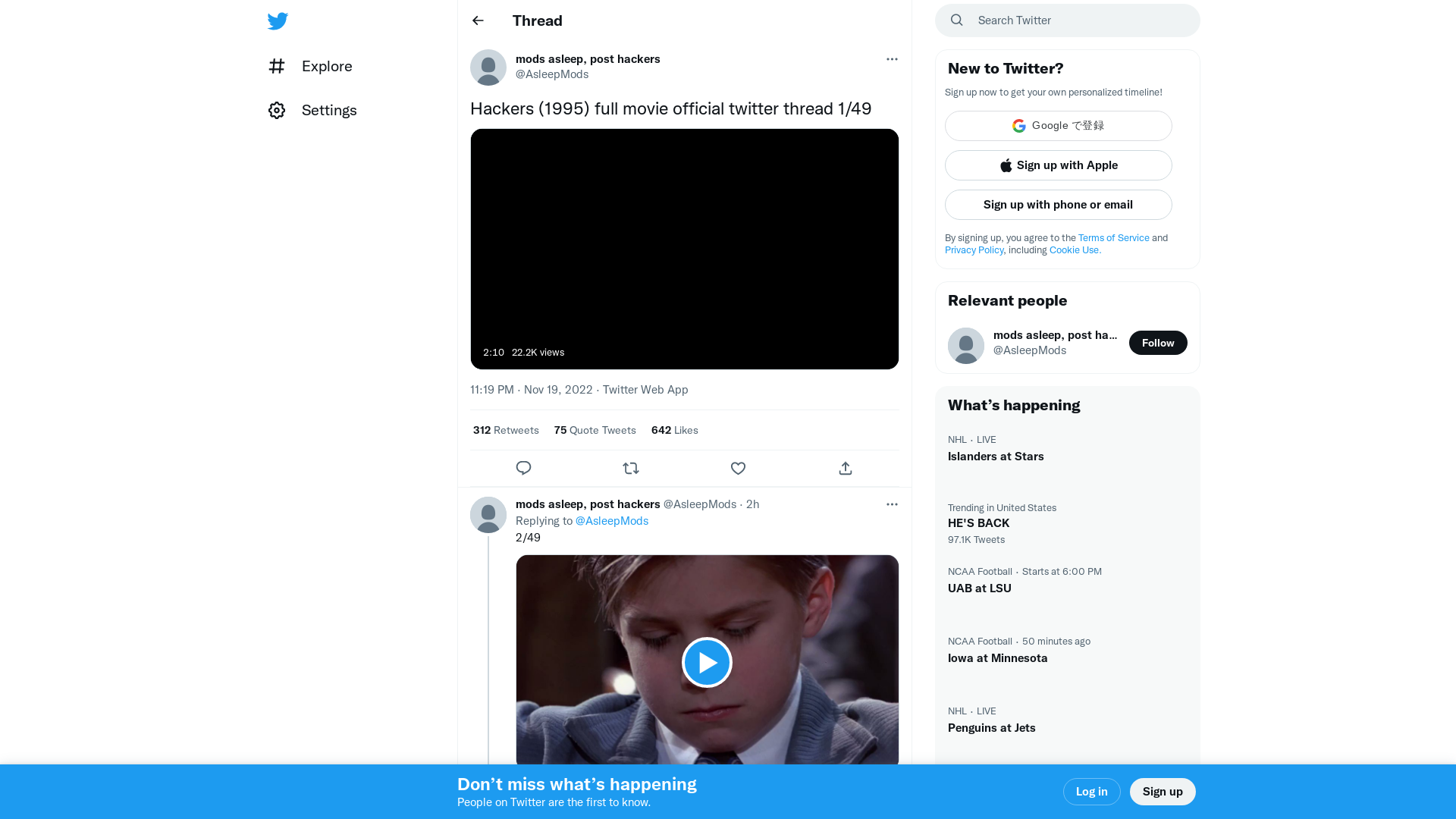Open the more options menu on reply 2/49
Screen dimensions: 1456x819
pos(892,504)
